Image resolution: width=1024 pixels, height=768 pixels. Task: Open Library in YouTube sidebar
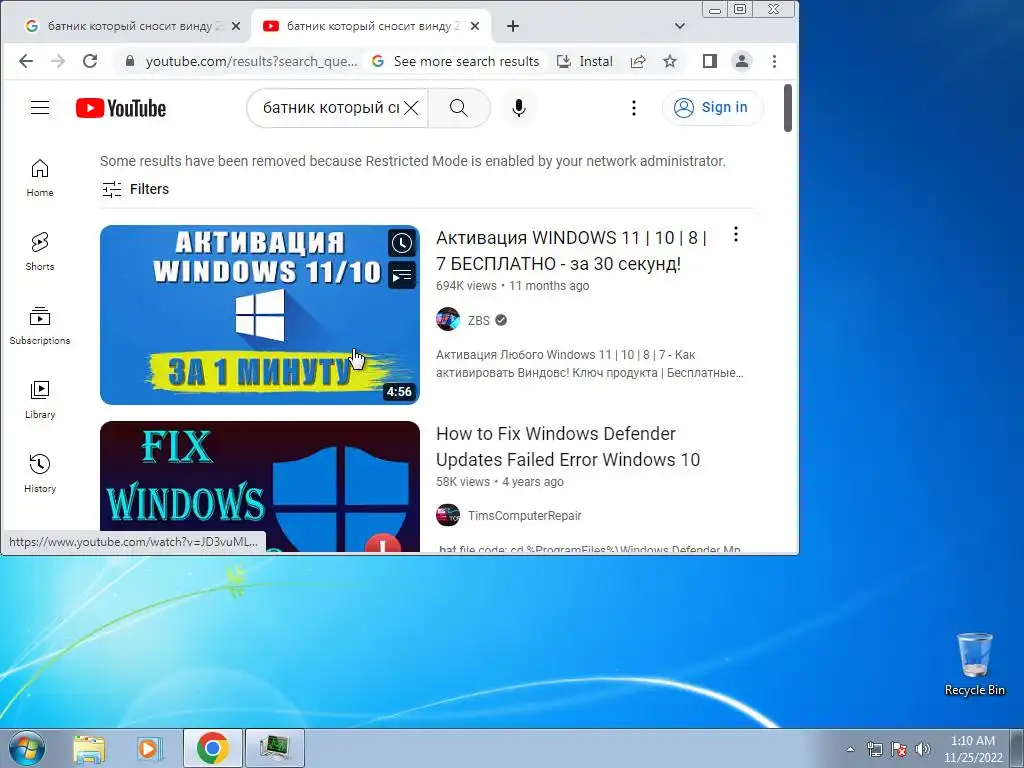pos(40,399)
